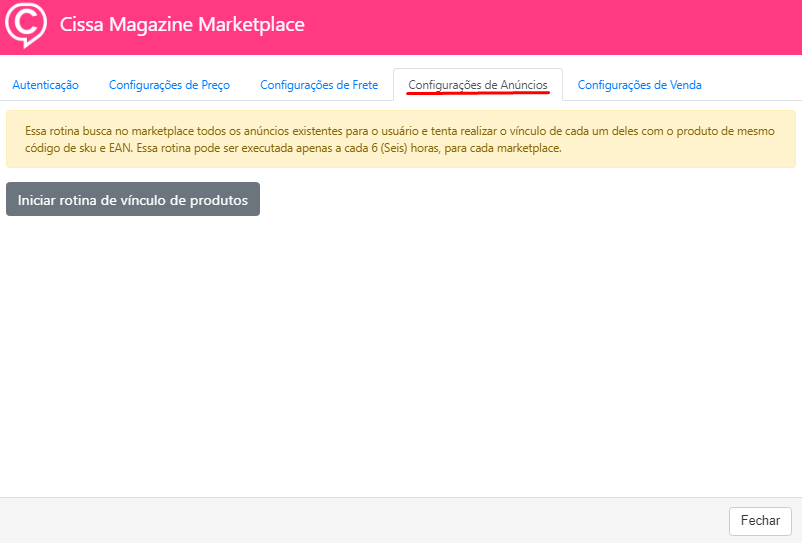The image size is (802, 543).
Task: Close the dialog with Fechar
Action: click(x=760, y=521)
